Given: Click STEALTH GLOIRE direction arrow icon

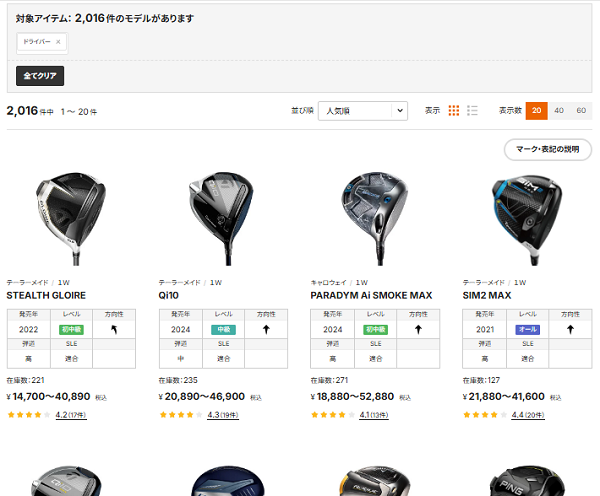Looking at the screenshot, I should point(114,330).
